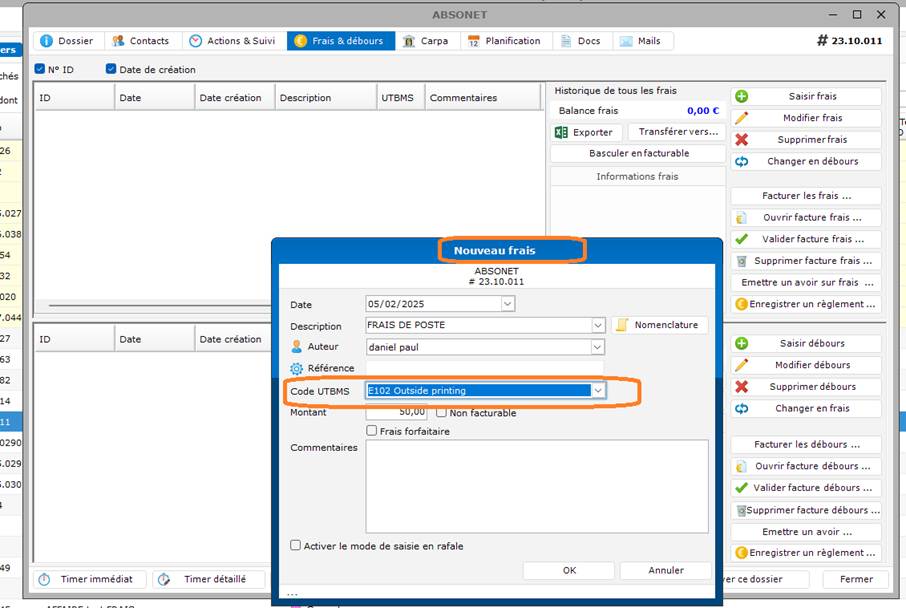Viewport: 906px width, 608px height.
Task: Click the green check Valider facture frais
Action: tap(741, 239)
